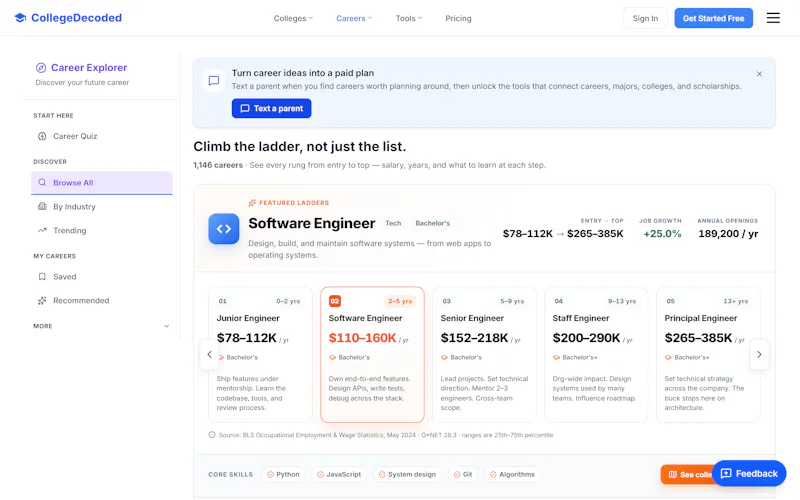800x500 pixels.
Task: Click the By Industry building icon
Action: (42, 207)
